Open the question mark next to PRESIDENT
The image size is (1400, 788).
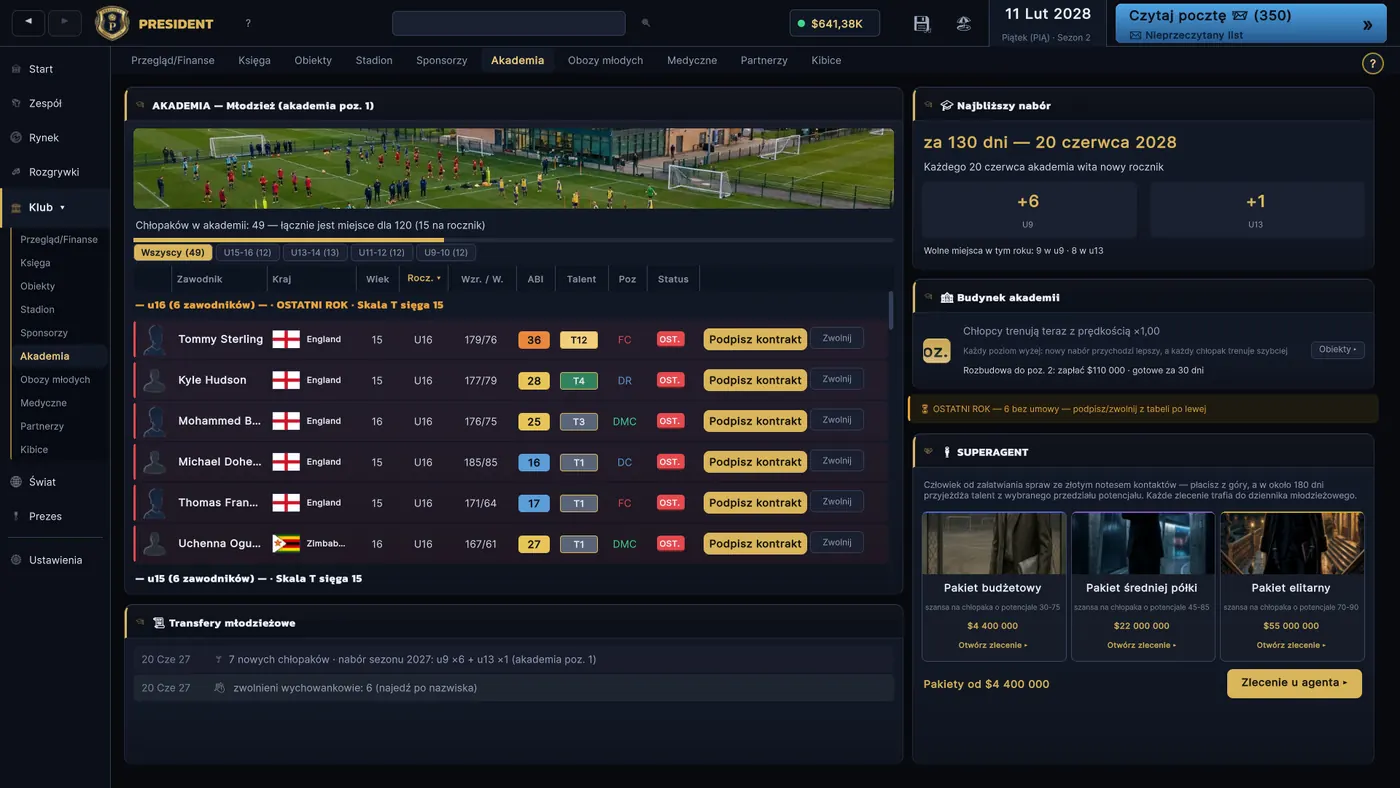[x=248, y=23]
